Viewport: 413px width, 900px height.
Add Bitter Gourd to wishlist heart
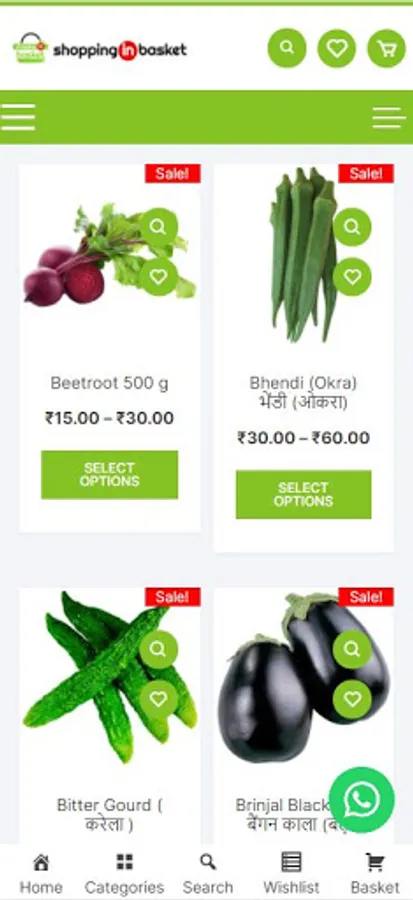pos(158,699)
